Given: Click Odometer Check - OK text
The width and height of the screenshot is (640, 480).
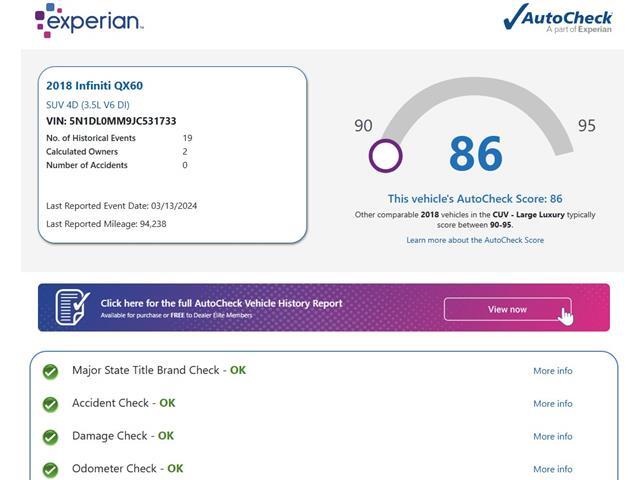Looking at the screenshot, I should pos(128,469).
